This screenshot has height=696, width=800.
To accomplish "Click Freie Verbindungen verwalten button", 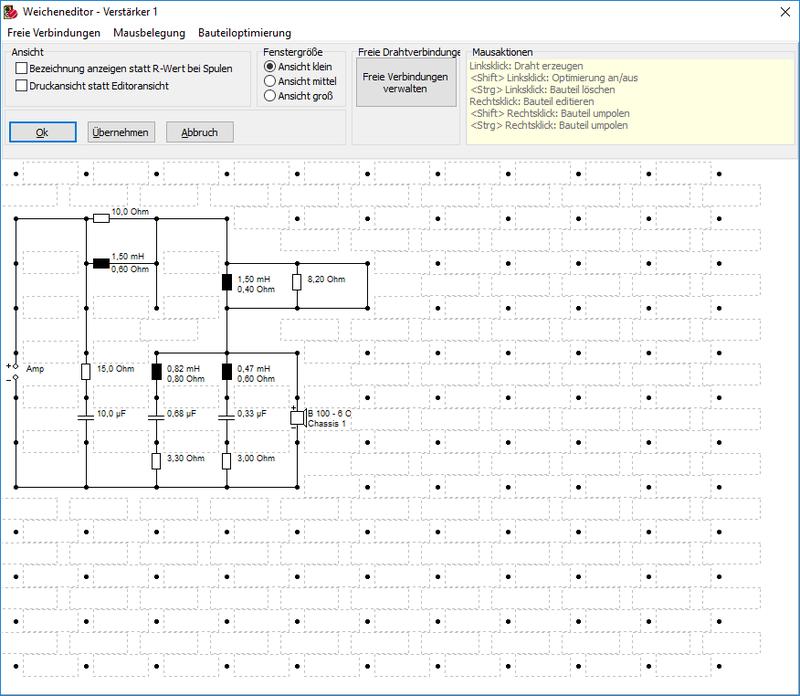I will point(405,82).
